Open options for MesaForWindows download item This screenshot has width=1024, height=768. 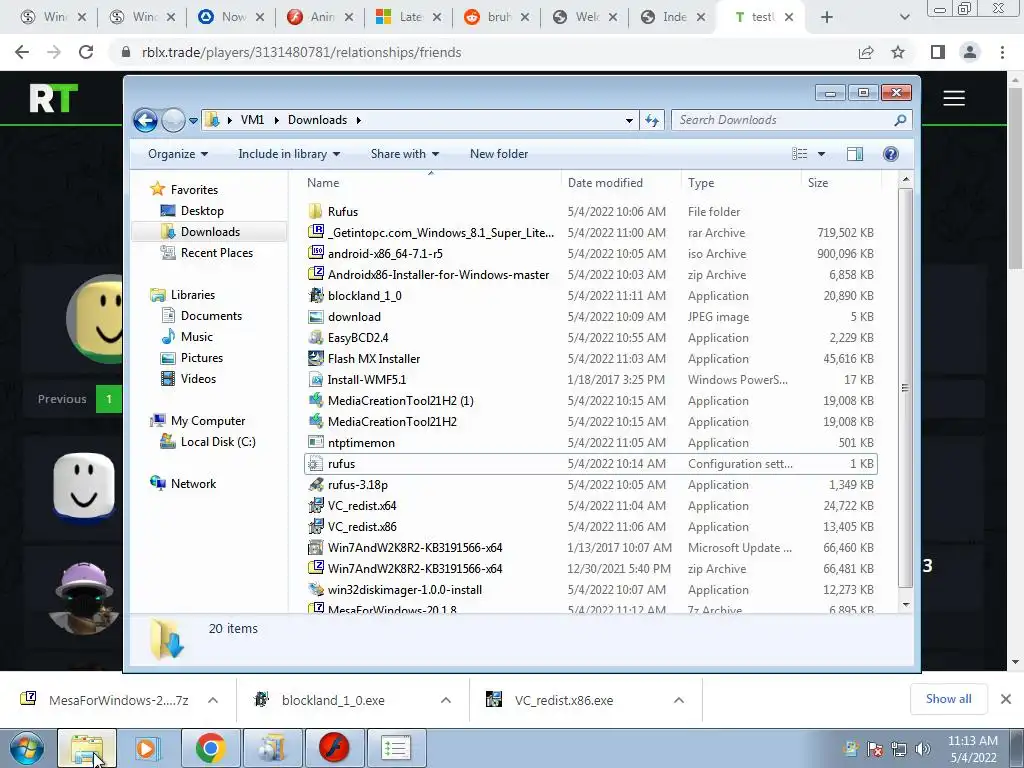pos(213,700)
